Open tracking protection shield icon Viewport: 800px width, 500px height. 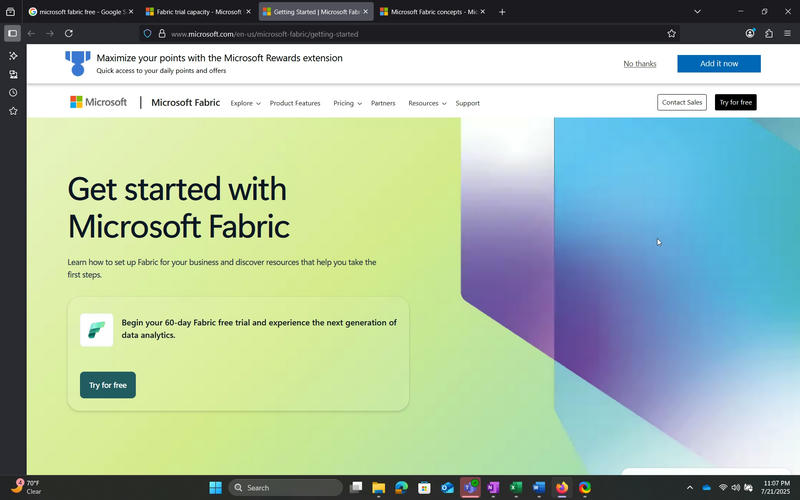coord(147,34)
